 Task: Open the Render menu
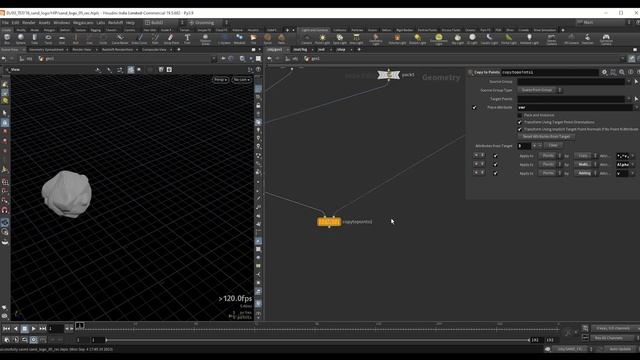click(x=29, y=22)
